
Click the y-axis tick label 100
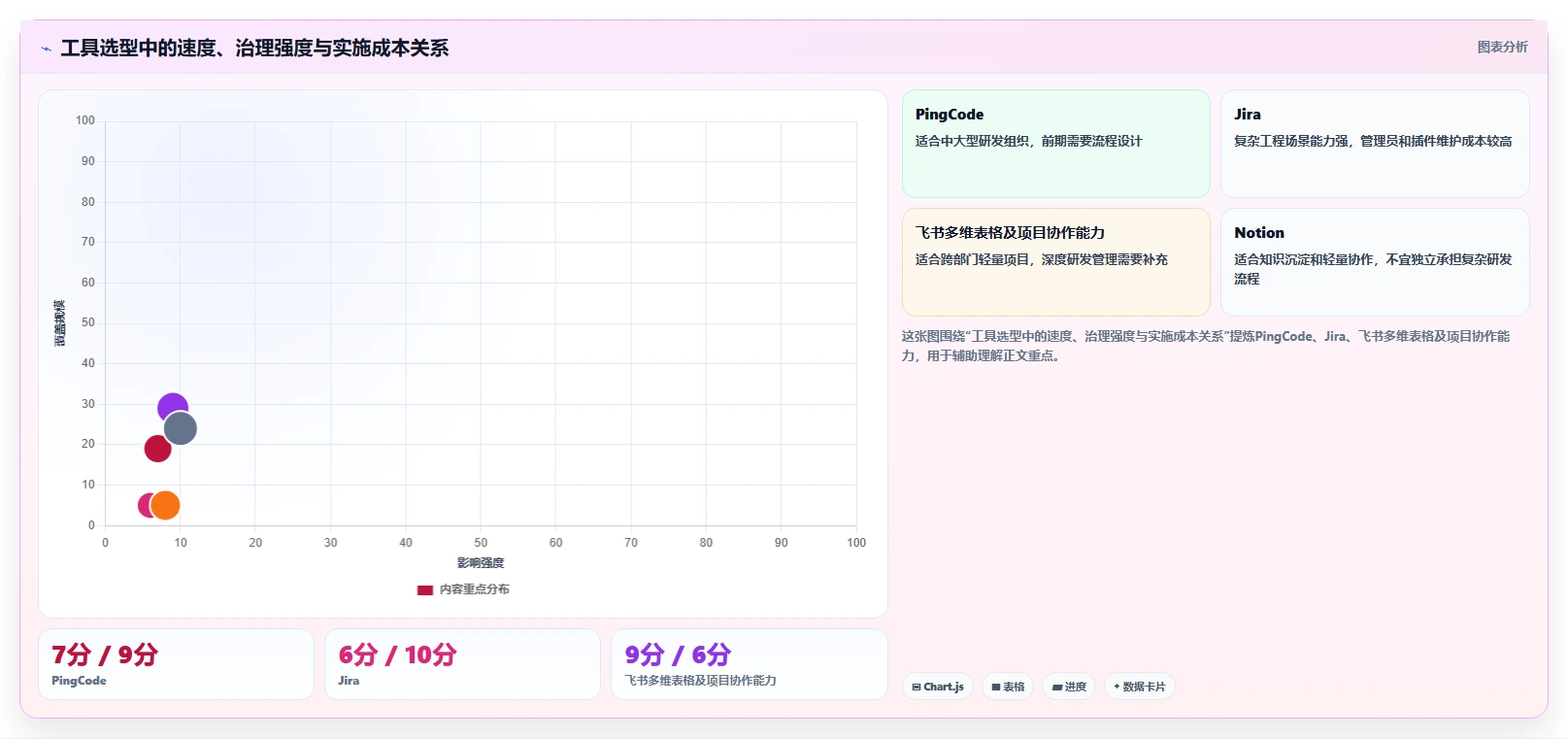[x=85, y=120]
